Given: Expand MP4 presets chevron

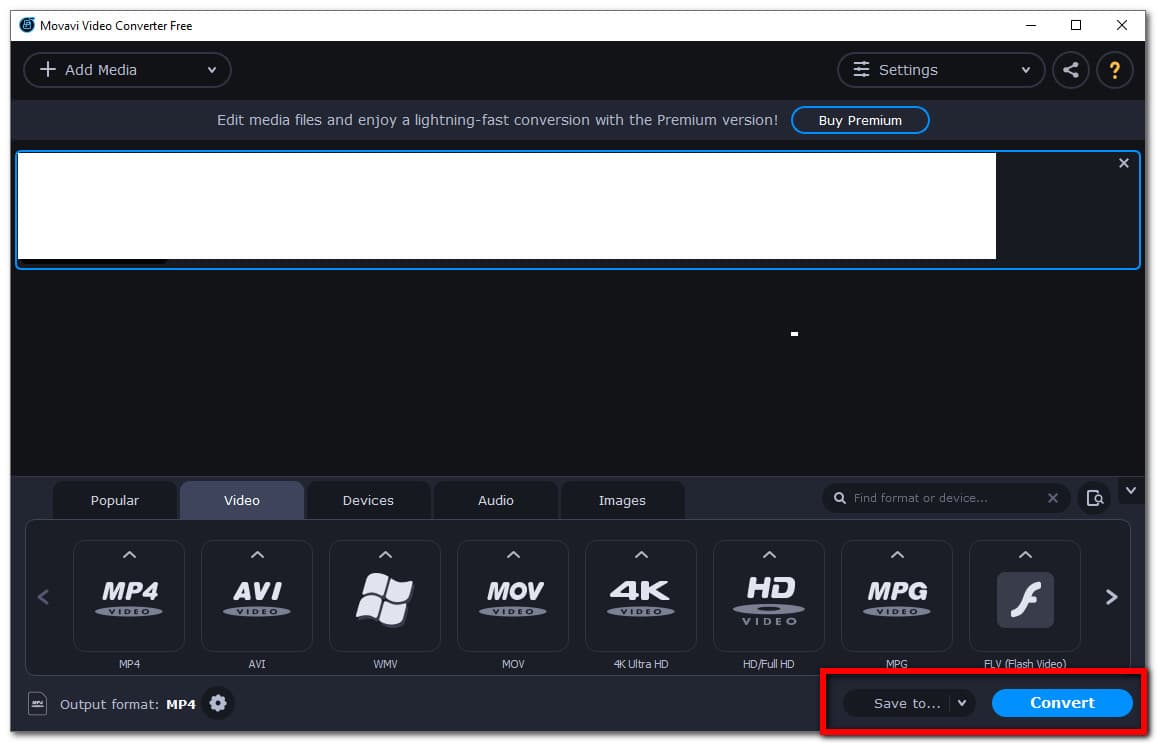Looking at the screenshot, I should click(129, 555).
